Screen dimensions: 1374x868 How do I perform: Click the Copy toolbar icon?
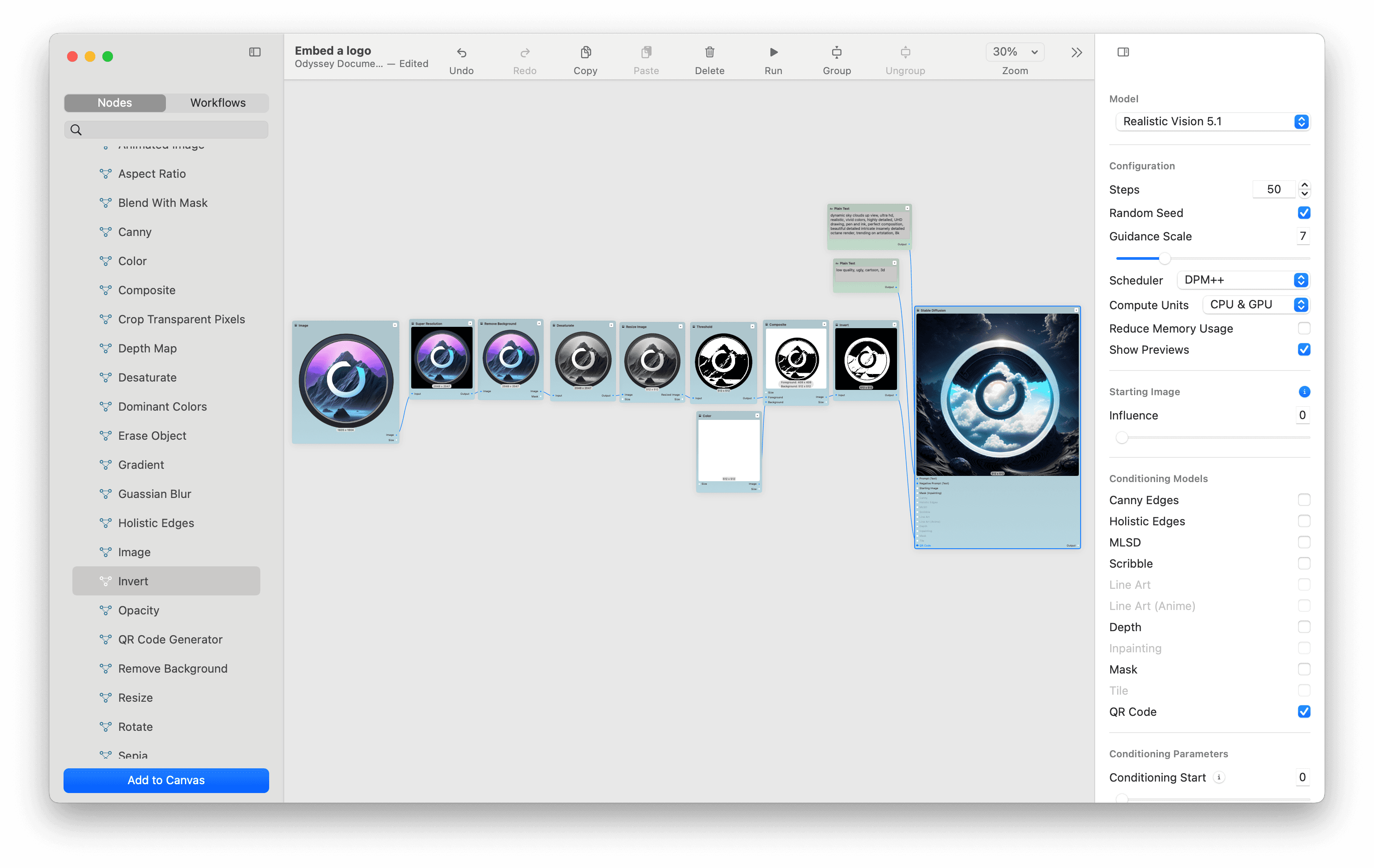586,52
